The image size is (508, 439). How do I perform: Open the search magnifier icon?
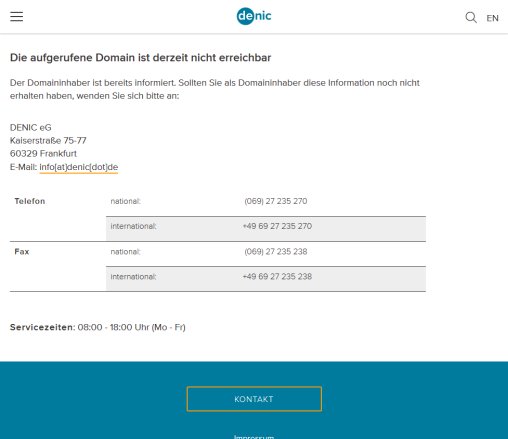[x=471, y=17]
